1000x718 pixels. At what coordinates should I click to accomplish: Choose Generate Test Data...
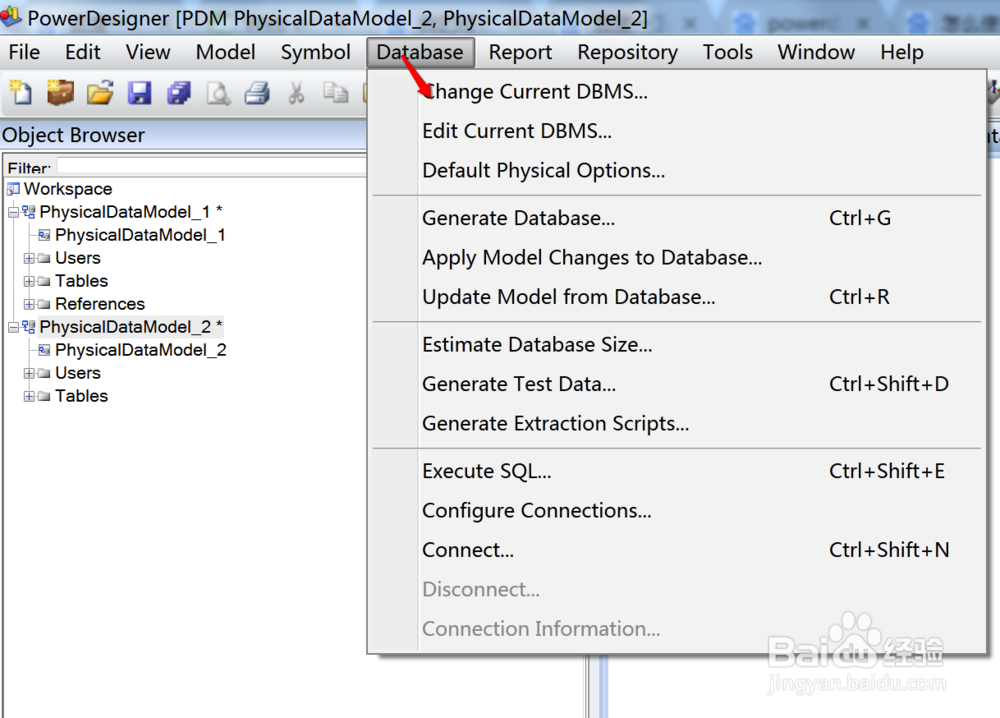tap(677, 385)
